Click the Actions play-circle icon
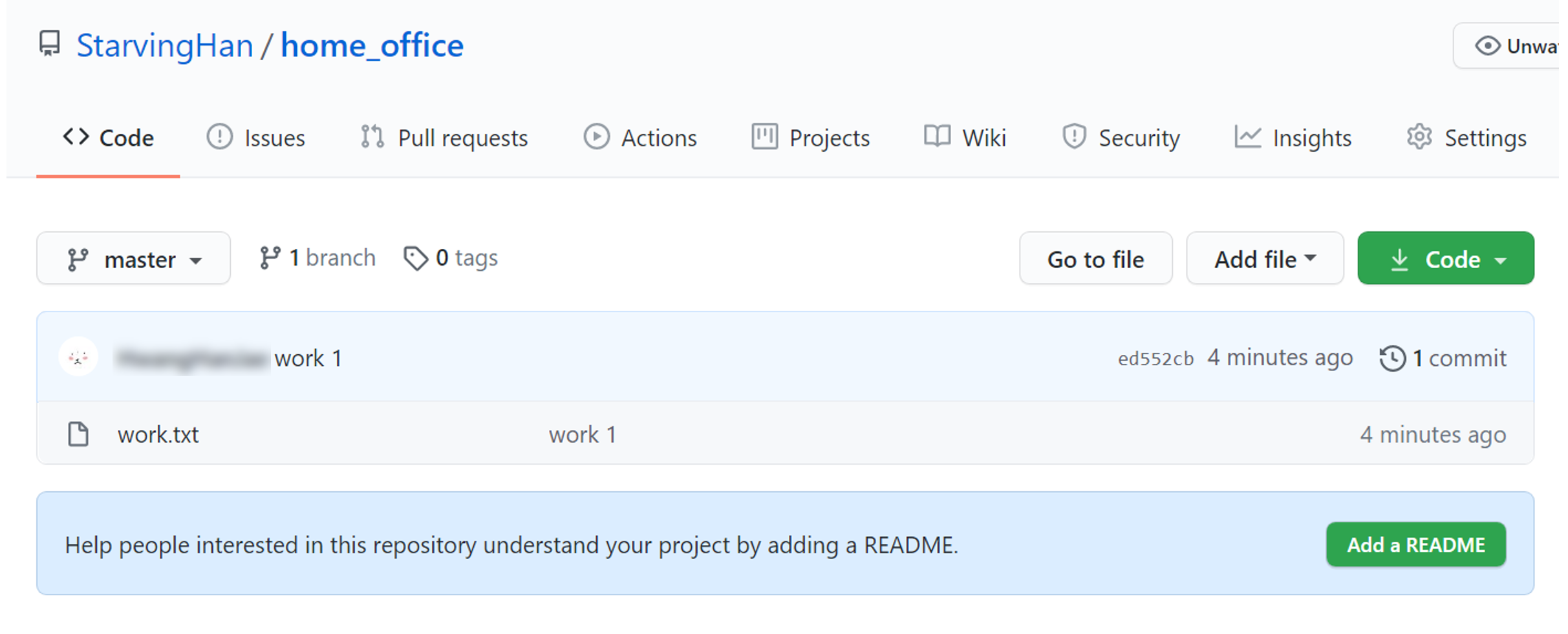The height and width of the screenshot is (634, 1568). (596, 137)
